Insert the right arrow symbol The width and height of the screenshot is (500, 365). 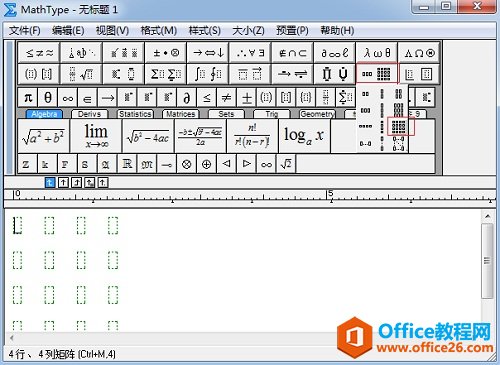tap(108, 97)
